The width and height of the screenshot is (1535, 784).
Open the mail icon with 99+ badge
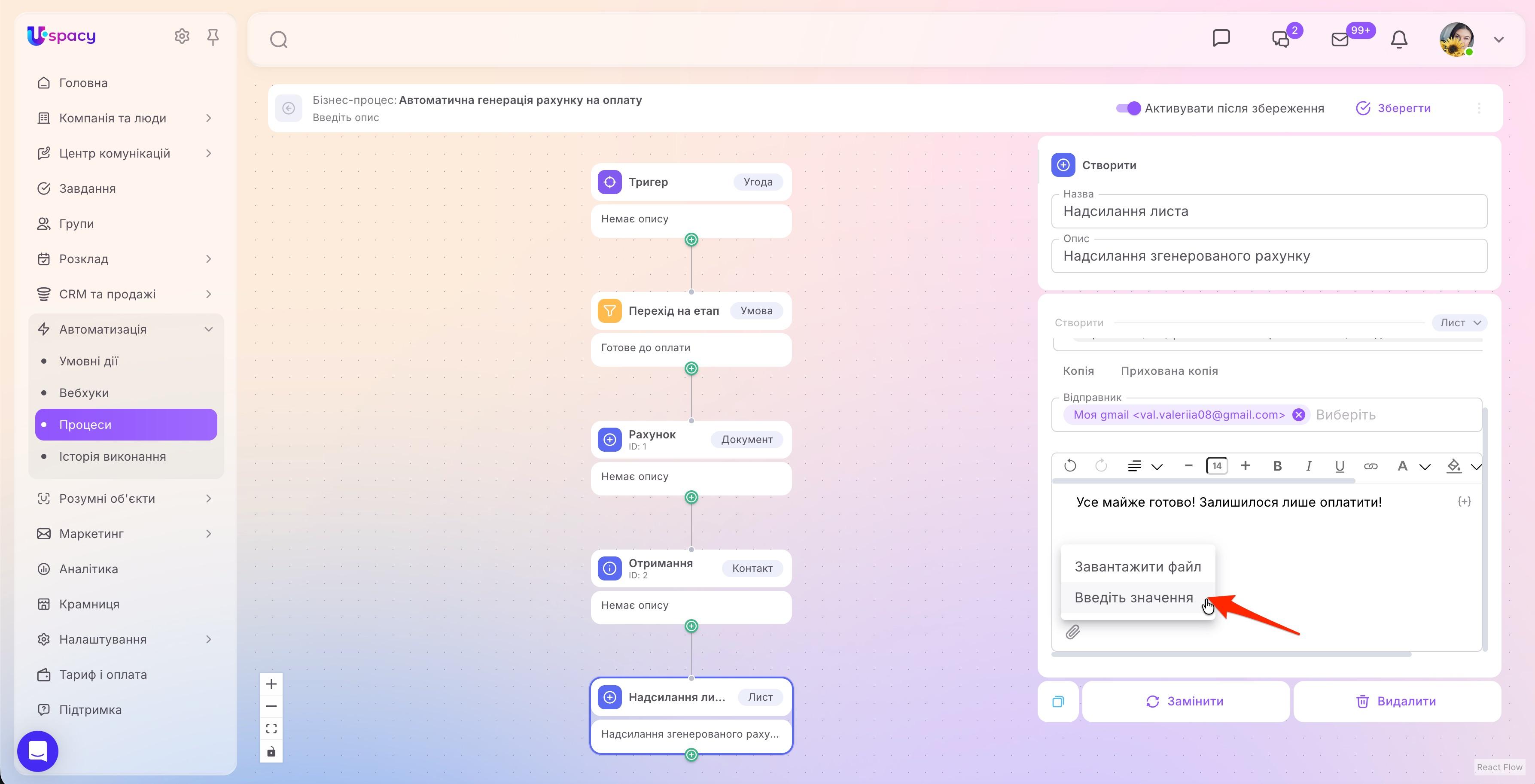click(1340, 40)
